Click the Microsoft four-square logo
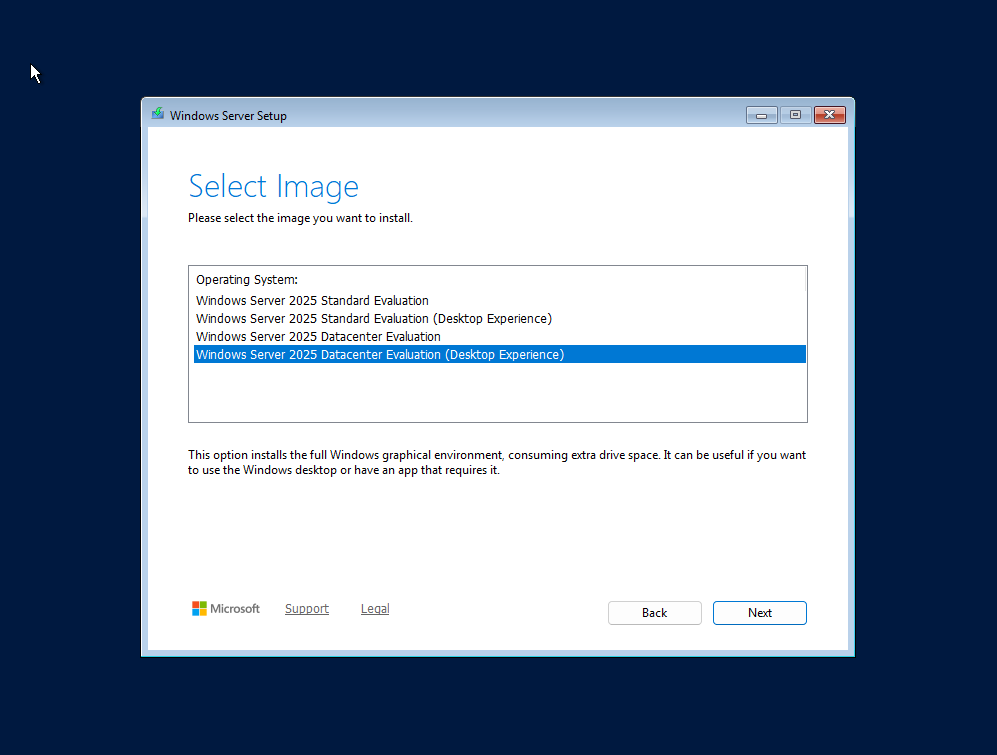 pyautogui.click(x=199, y=609)
